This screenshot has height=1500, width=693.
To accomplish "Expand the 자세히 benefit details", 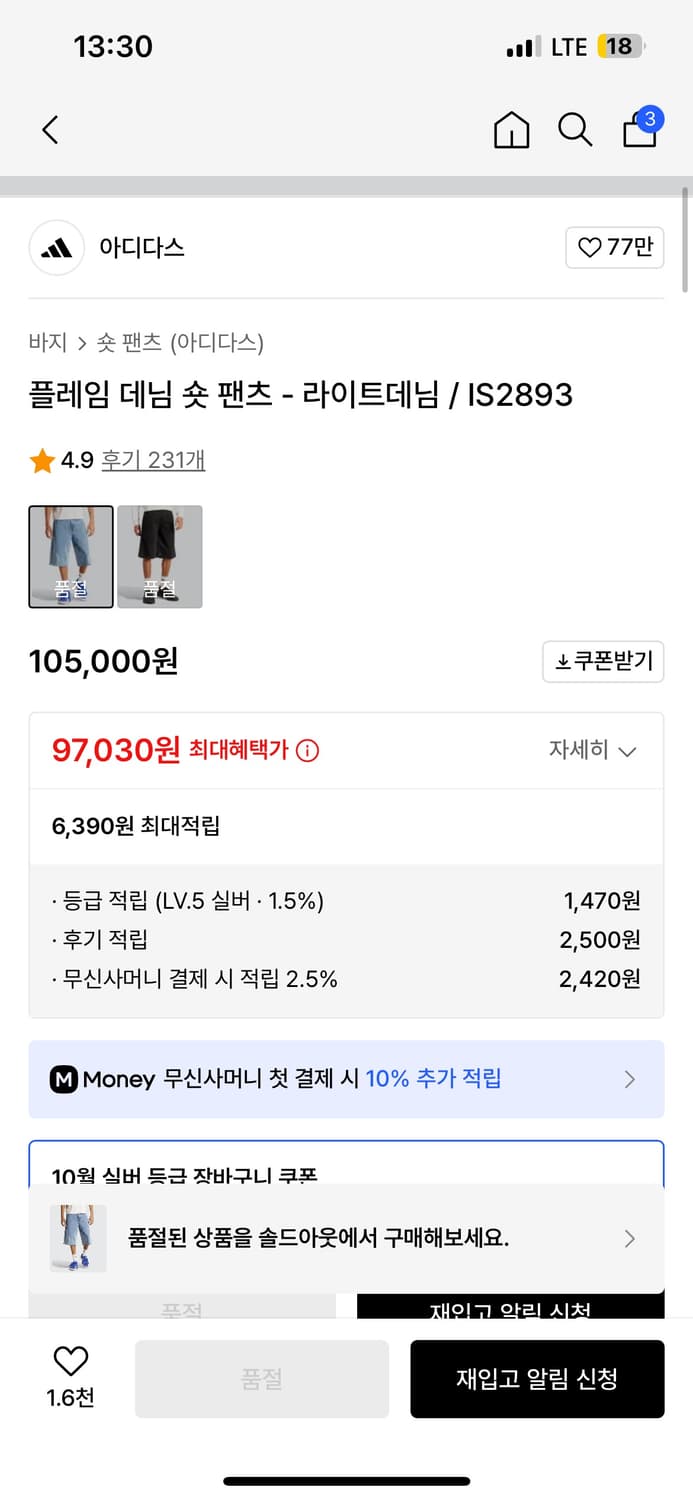I will (592, 750).
